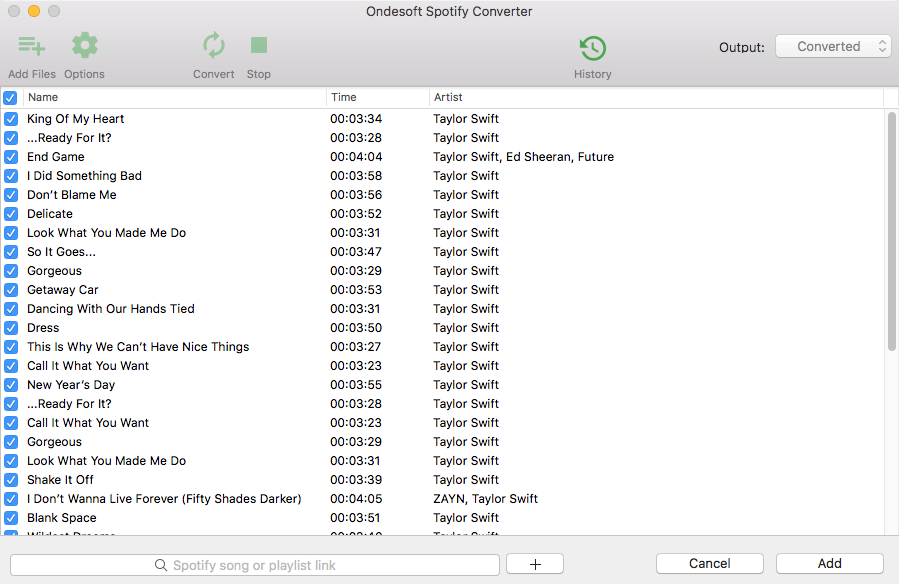Click the ZAYN, Taylor Swift artist cell
Viewport: 899px width, 584px height.
(486, 499)
